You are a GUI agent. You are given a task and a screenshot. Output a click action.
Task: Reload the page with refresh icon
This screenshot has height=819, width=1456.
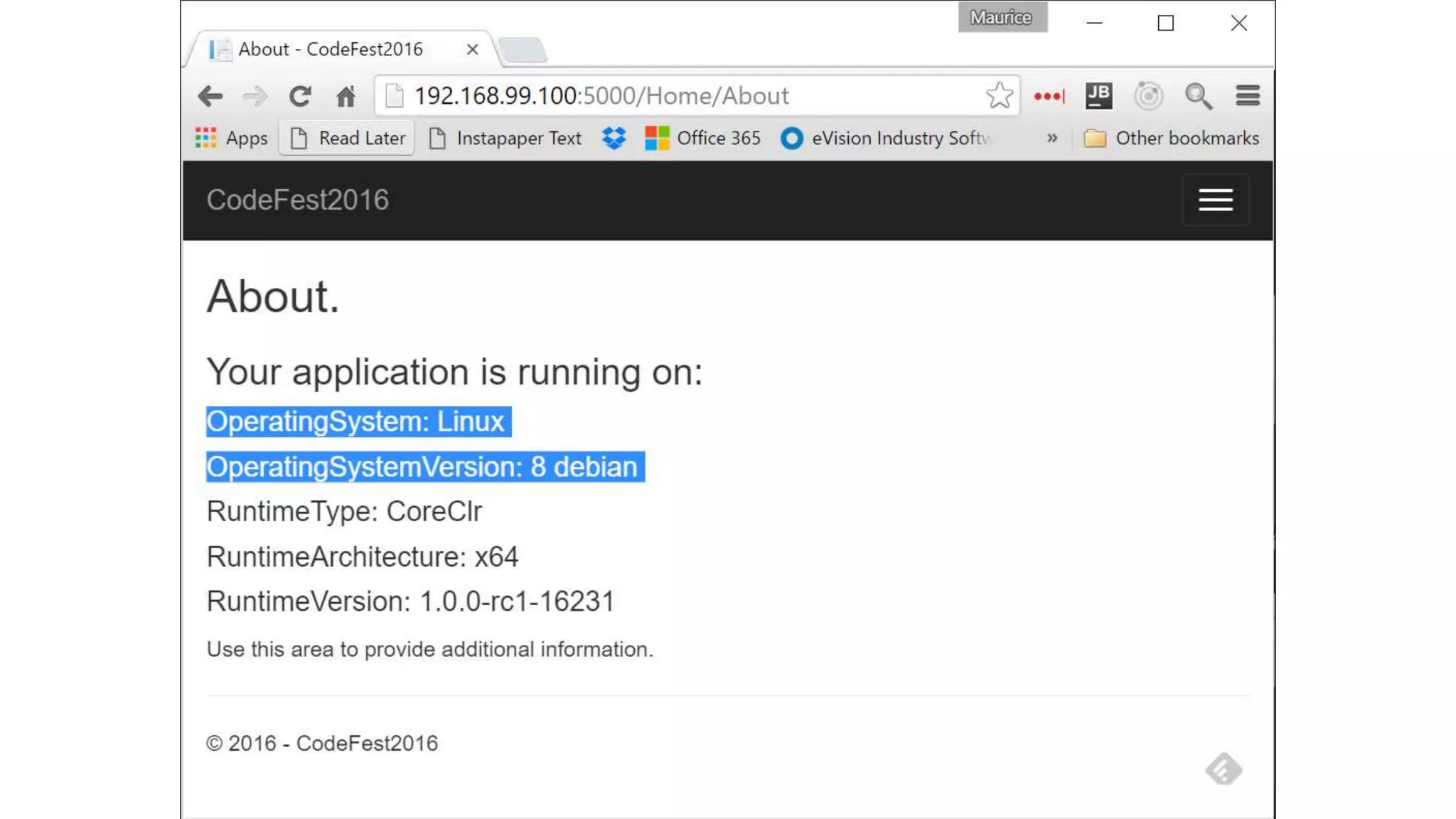coord(300,96)
